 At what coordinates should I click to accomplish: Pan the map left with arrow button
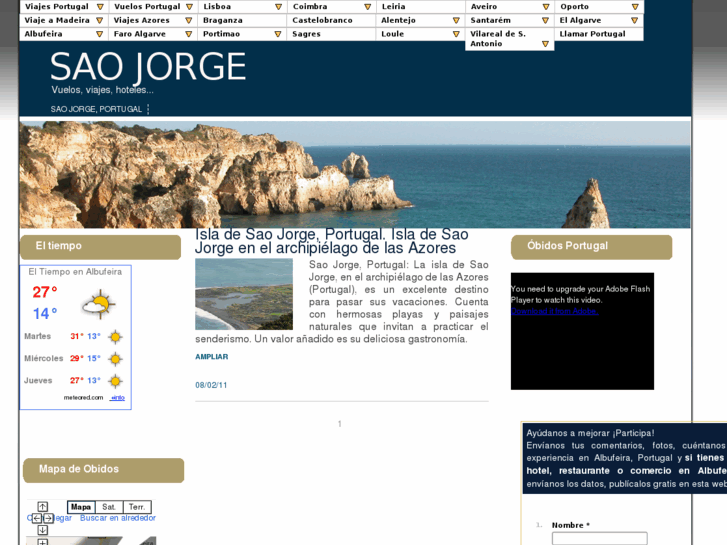37,518
